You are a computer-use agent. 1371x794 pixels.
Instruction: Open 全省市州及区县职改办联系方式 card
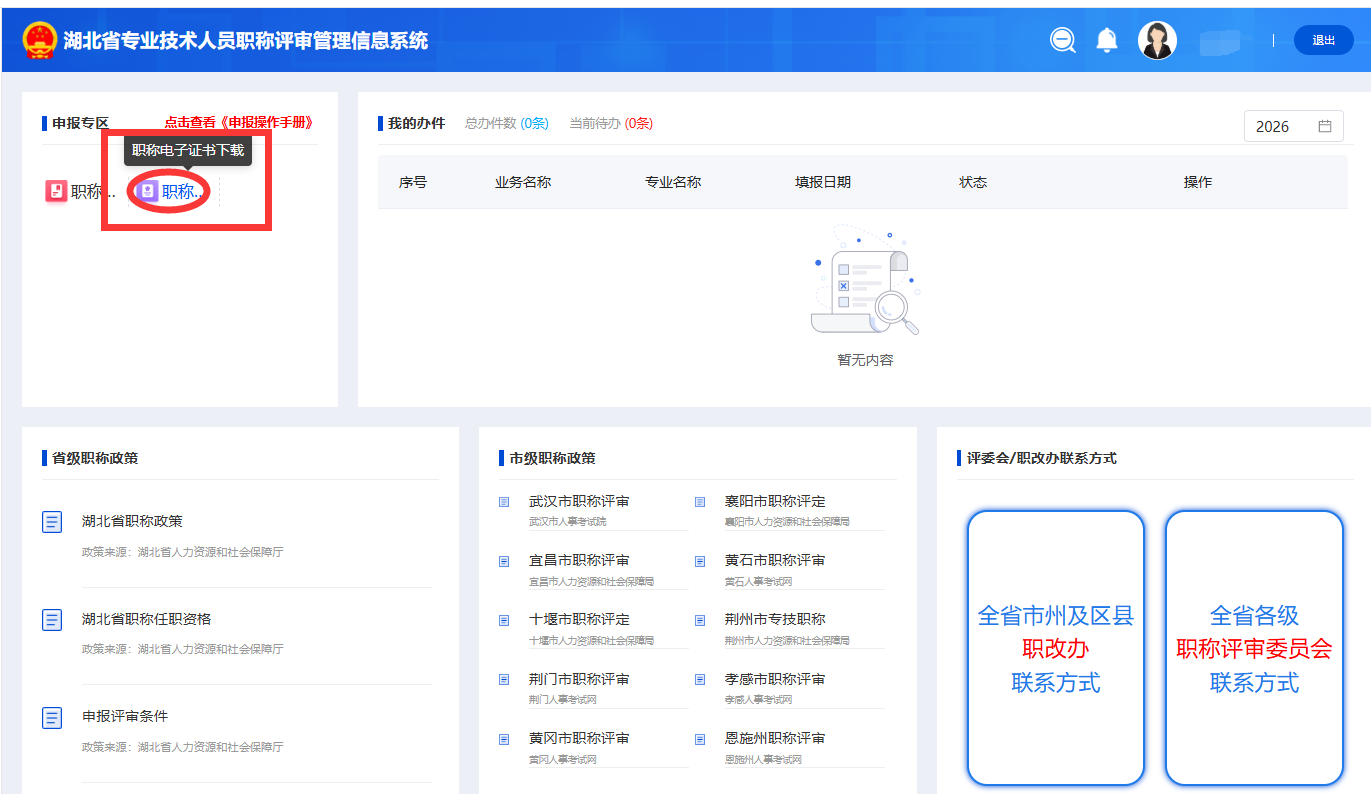[1055, 648]
